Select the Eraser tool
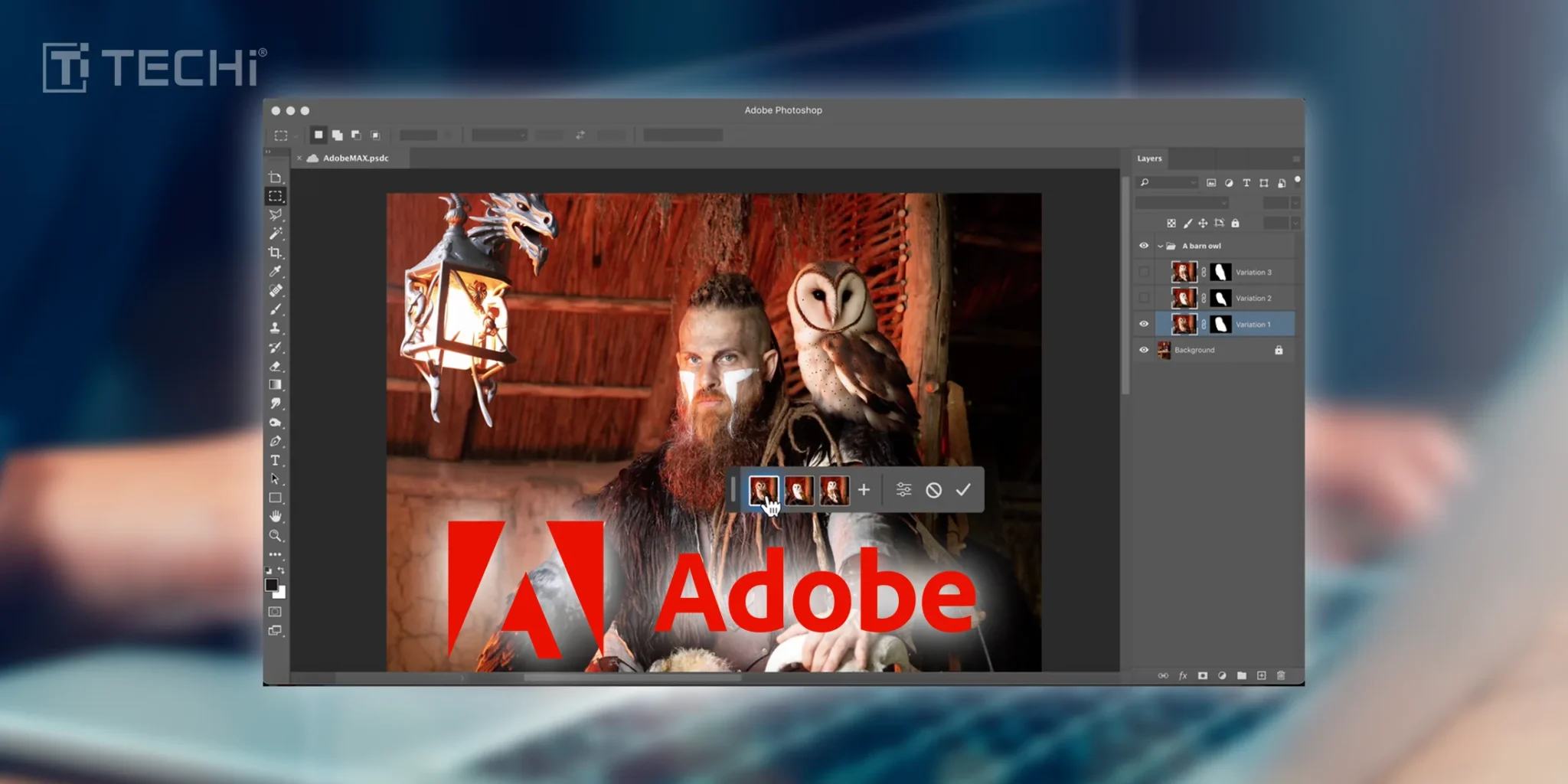This screenshot has width=1568, height=784. 276,366
